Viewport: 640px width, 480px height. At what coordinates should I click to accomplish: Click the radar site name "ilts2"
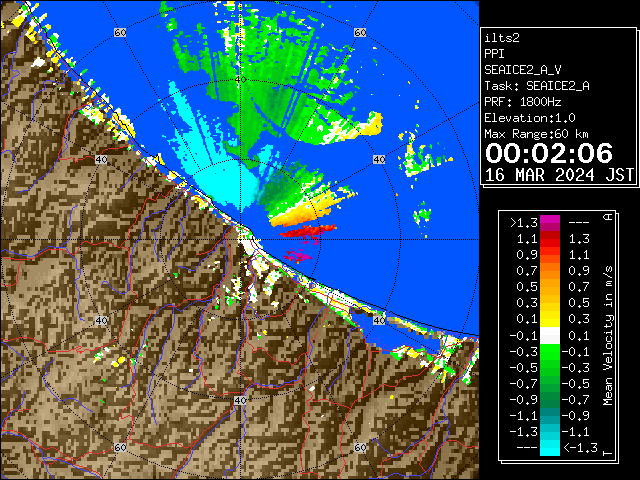tap(502, 38)
